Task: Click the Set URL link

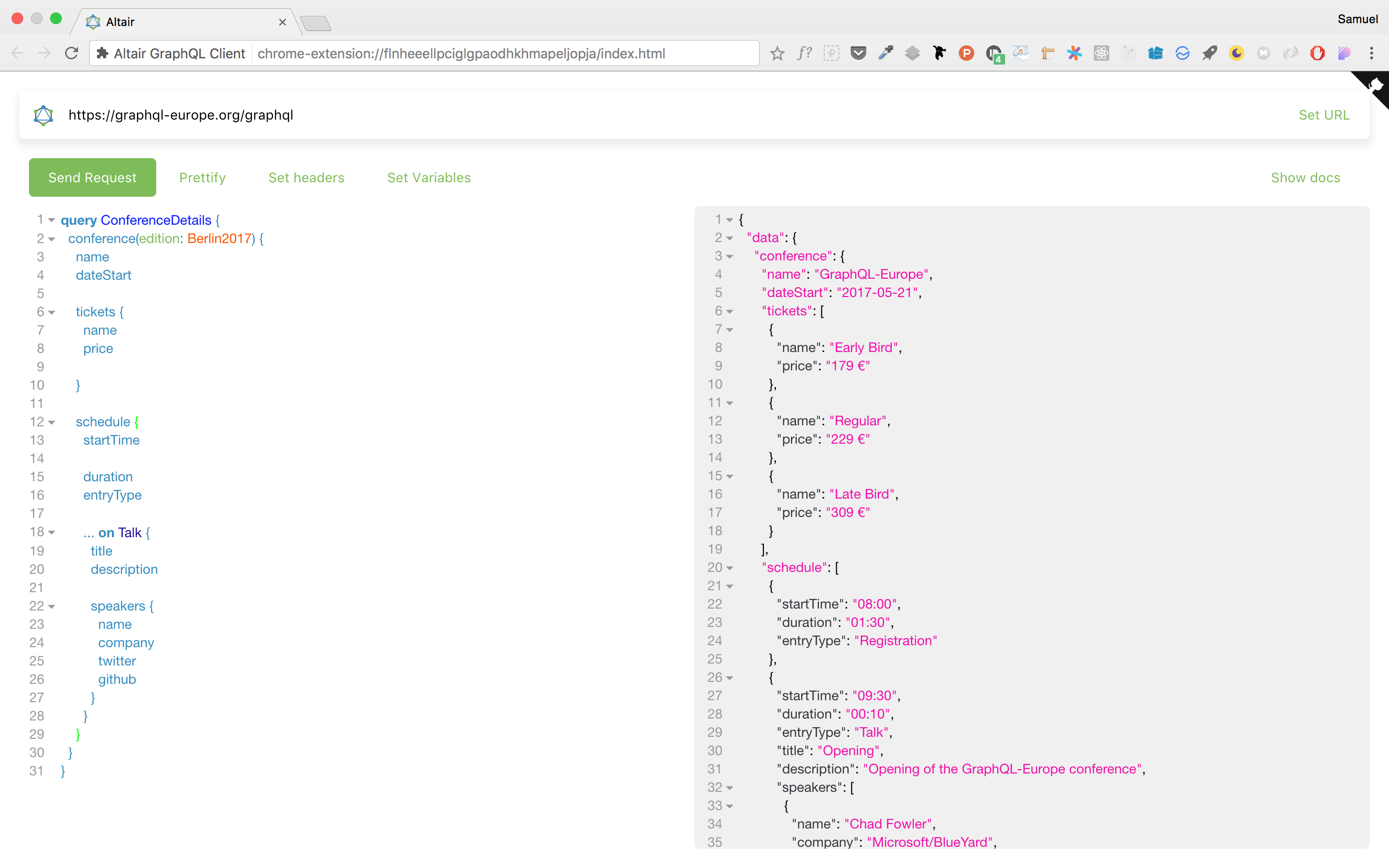Action: click(x=1324, y=115)
